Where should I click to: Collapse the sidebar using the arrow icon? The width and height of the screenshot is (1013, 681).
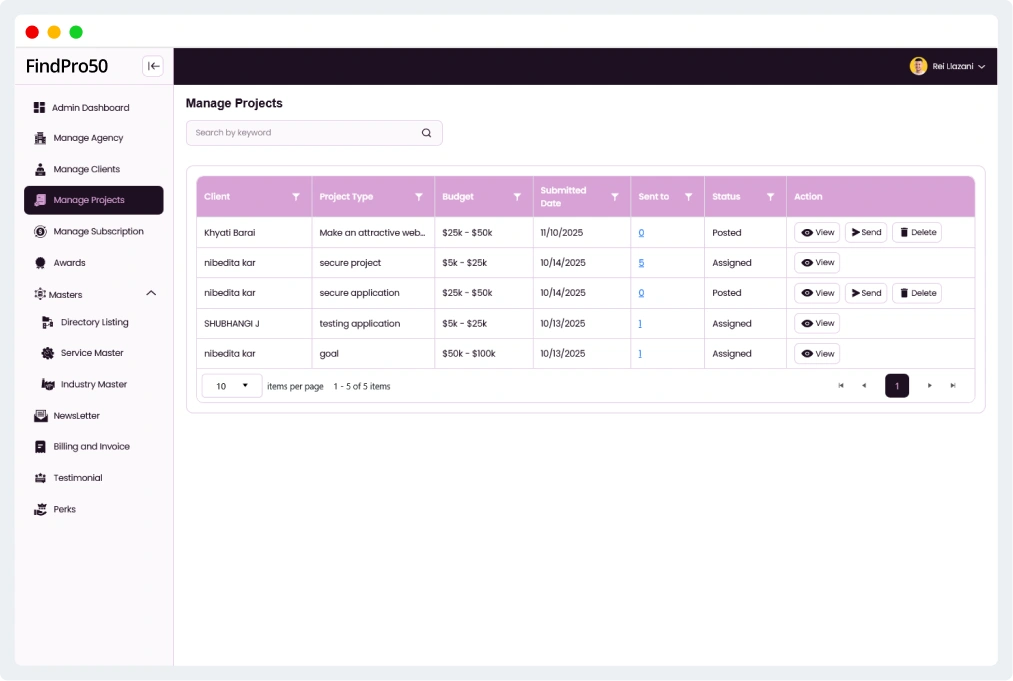pyautogui.click(x=153, y=66)
